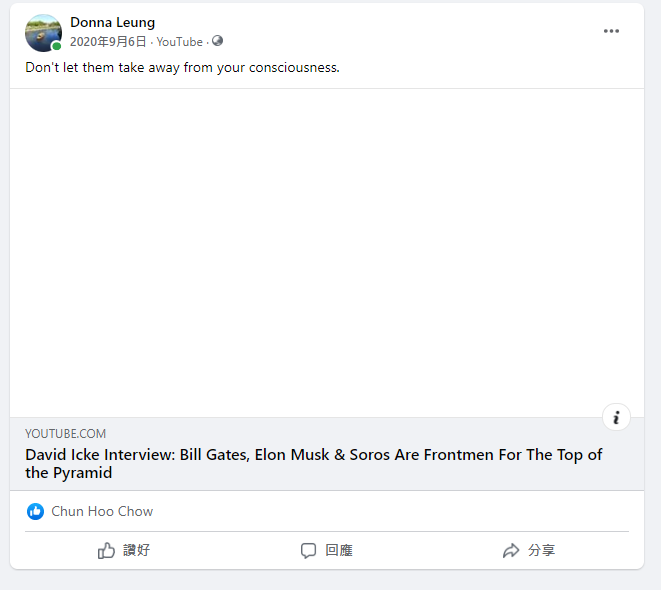Image resolution: width=661 pixels, height=590 pixels.
Task: View Chun Hoo Chow in reactions
Action: pyautogui.click(x=102, y=511)
